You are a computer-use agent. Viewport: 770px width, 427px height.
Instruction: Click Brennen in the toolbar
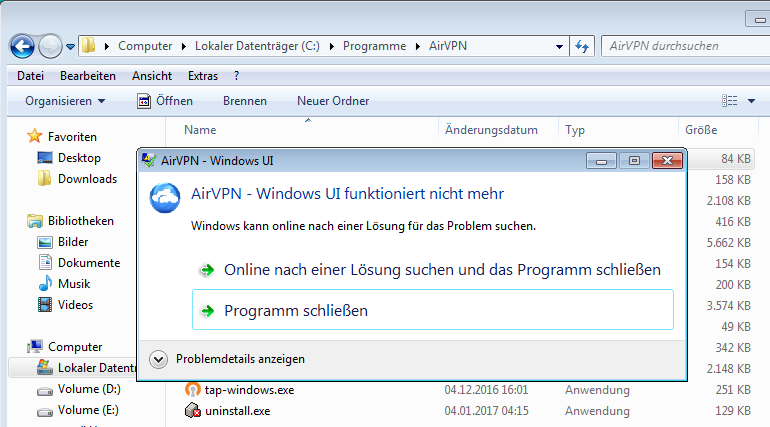tap(245, 101)
